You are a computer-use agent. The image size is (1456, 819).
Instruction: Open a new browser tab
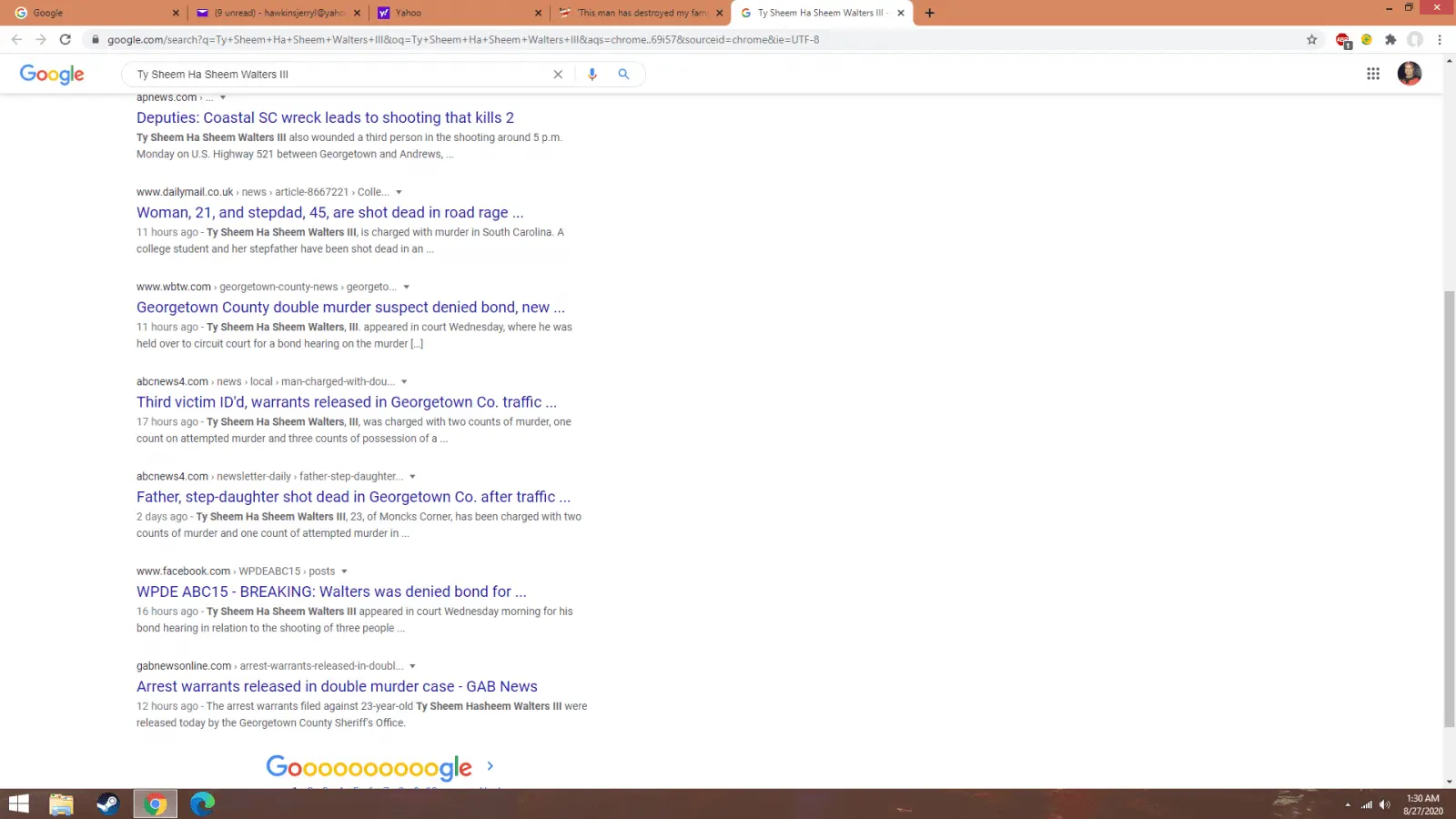[x=929, y=13]
